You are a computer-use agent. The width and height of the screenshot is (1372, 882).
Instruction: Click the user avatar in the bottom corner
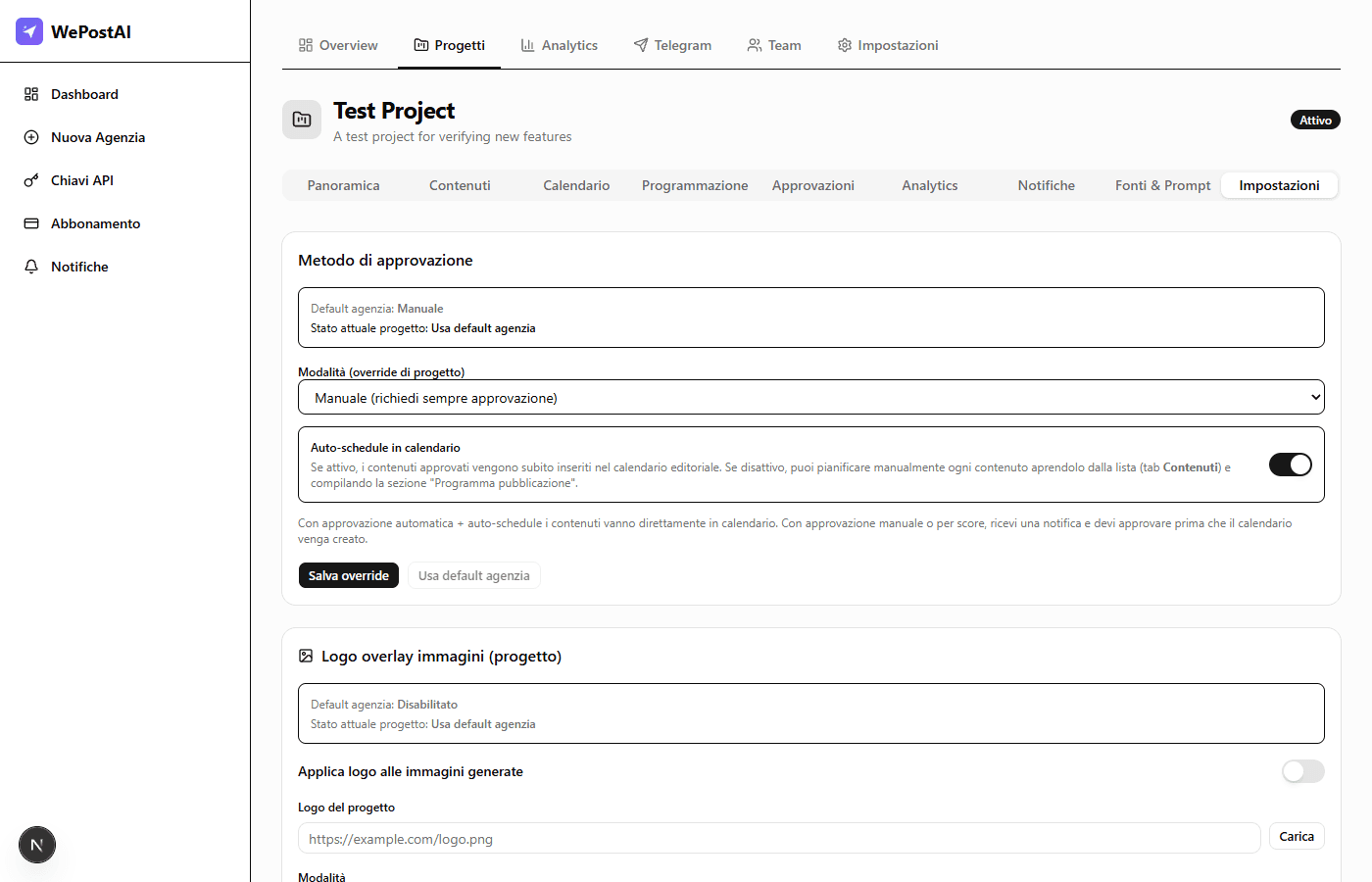pyautogui.click(x=36, y=844)
